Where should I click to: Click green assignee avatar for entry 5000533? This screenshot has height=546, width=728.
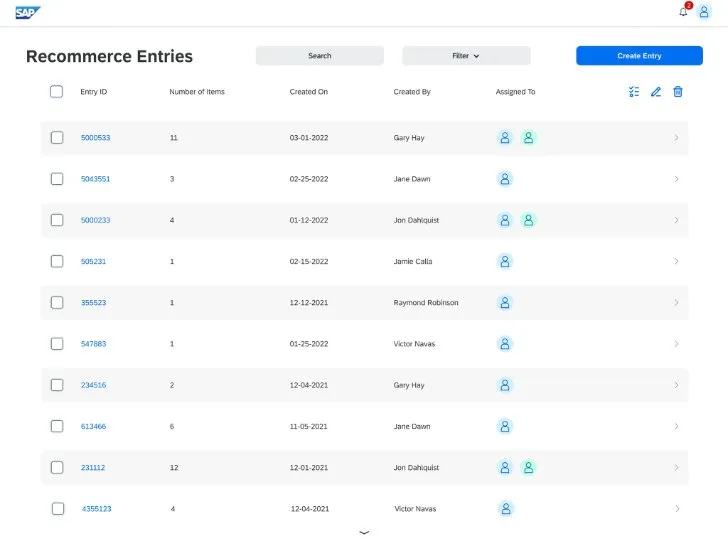point(529,138)
